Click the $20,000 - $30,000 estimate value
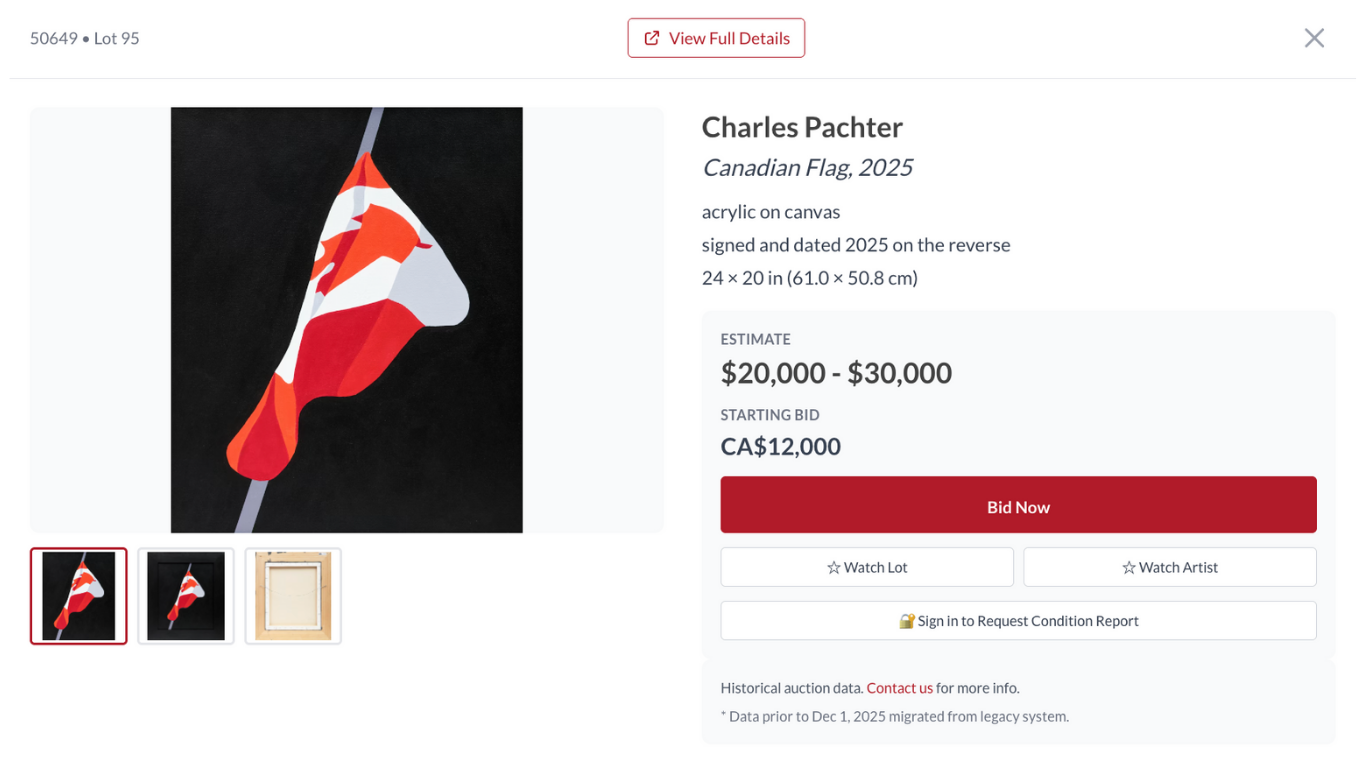The width and height of the screenshot is (1366, 768). point(836,373)
